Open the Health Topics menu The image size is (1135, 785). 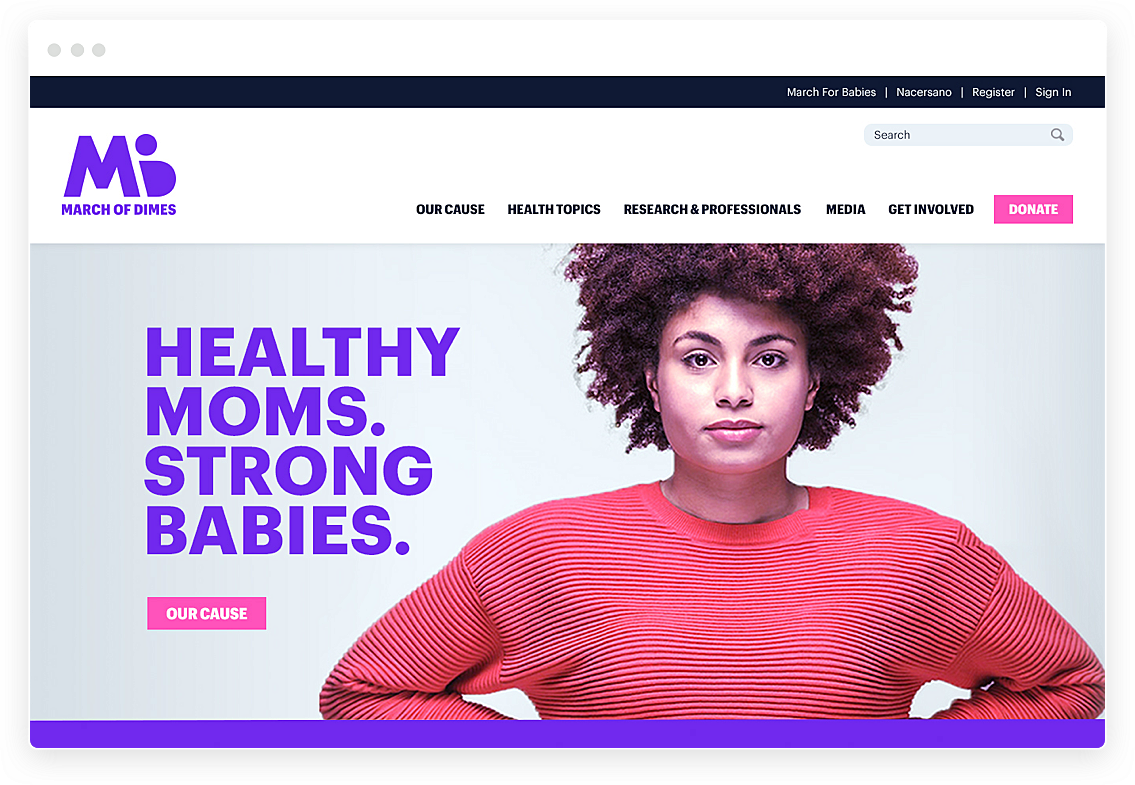[554, 209]
